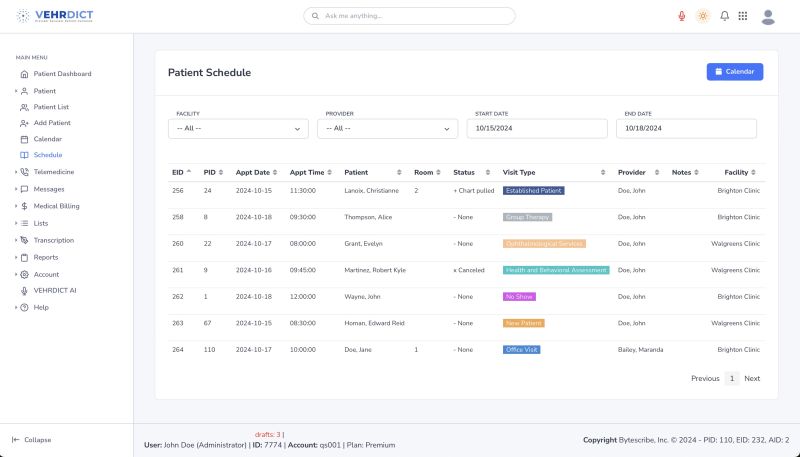
Task: Click the Start Date input field
Action: [537, 128]
